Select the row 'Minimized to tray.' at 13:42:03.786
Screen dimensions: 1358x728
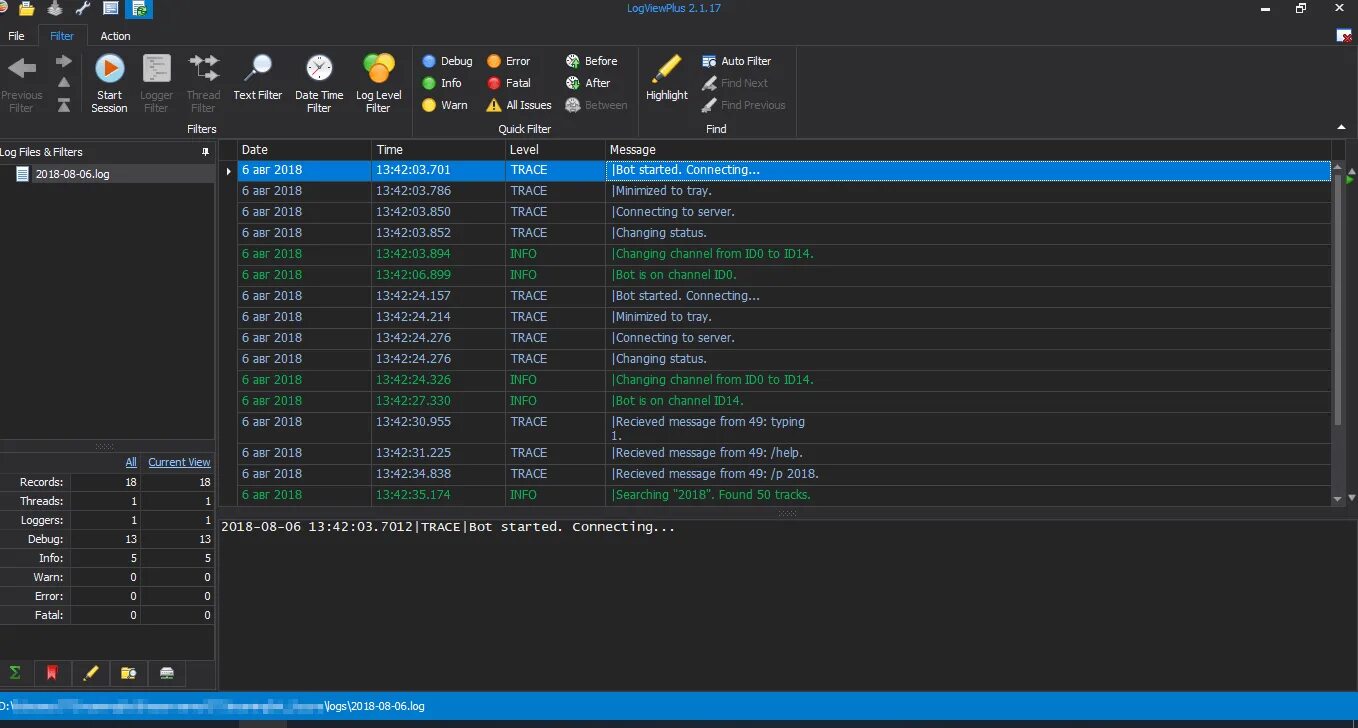[784, 191]
